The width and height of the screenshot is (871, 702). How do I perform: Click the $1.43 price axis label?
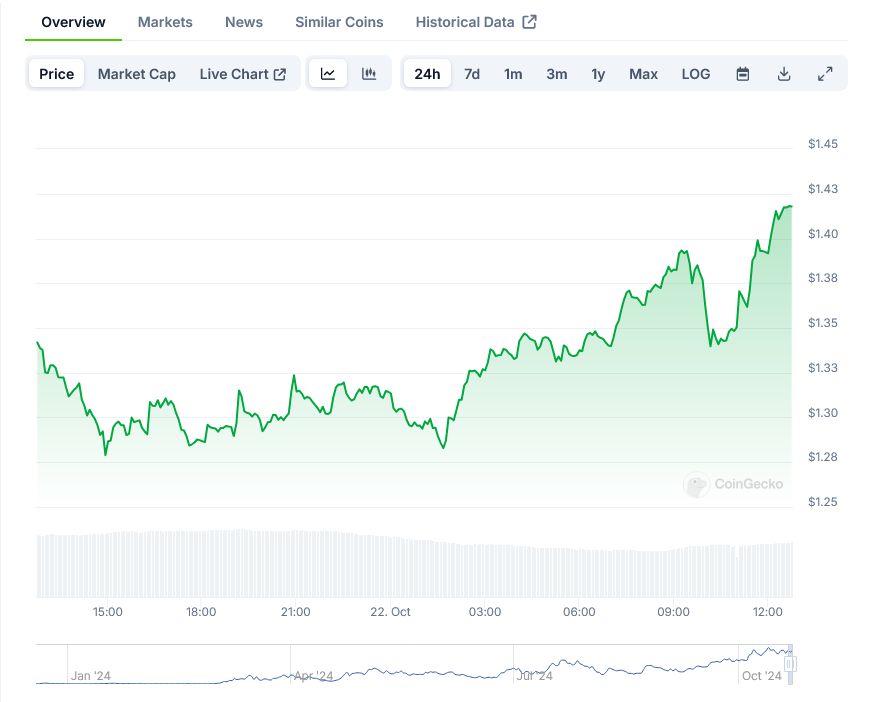click(x=823, y=189)
